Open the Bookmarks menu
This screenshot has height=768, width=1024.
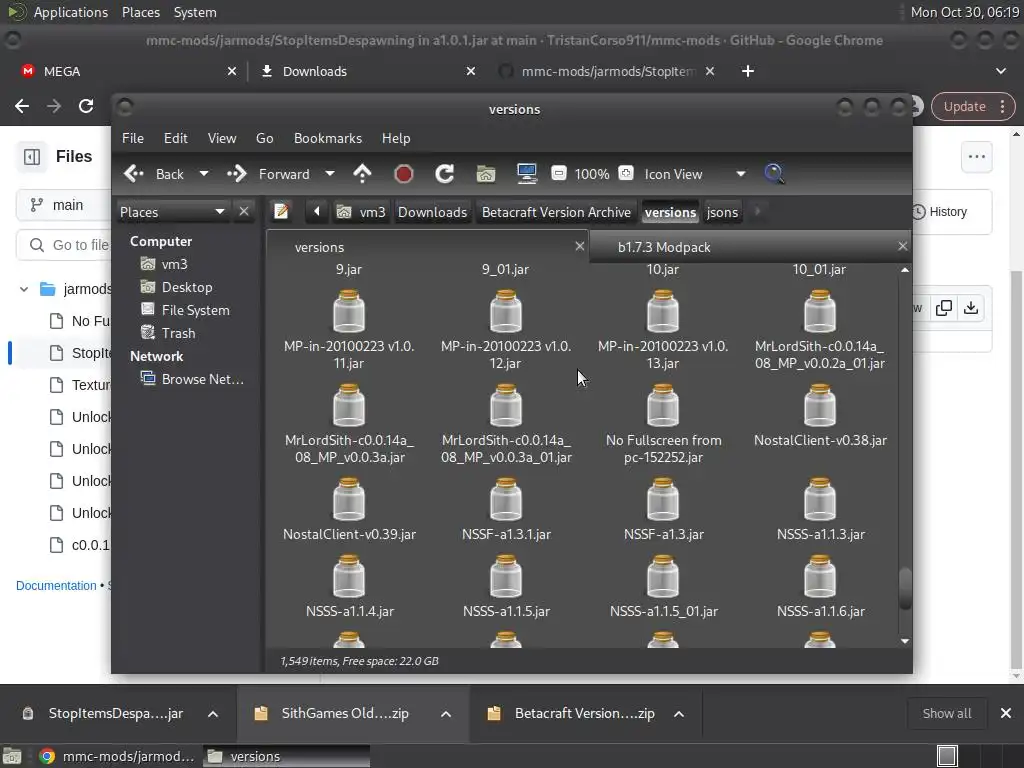click(x=328, y=138)
